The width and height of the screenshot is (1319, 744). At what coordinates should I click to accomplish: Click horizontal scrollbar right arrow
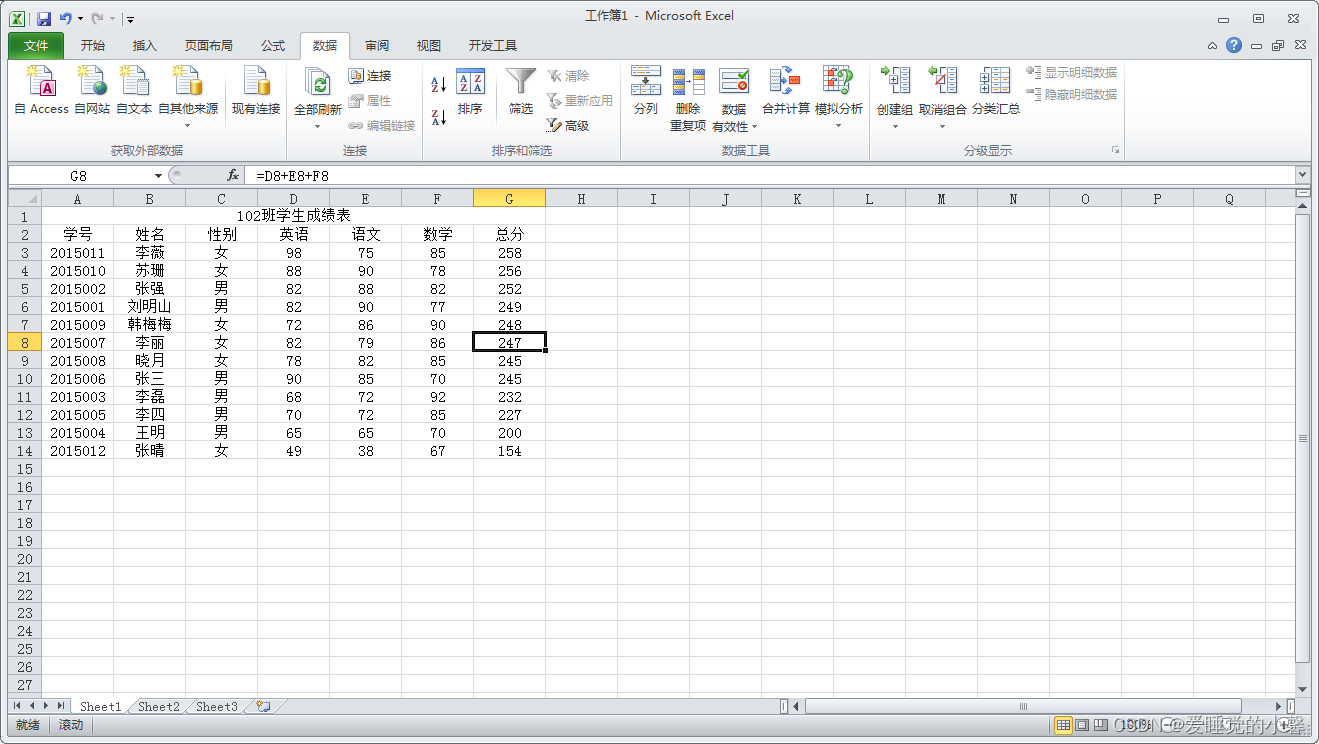click(1279, 706)
